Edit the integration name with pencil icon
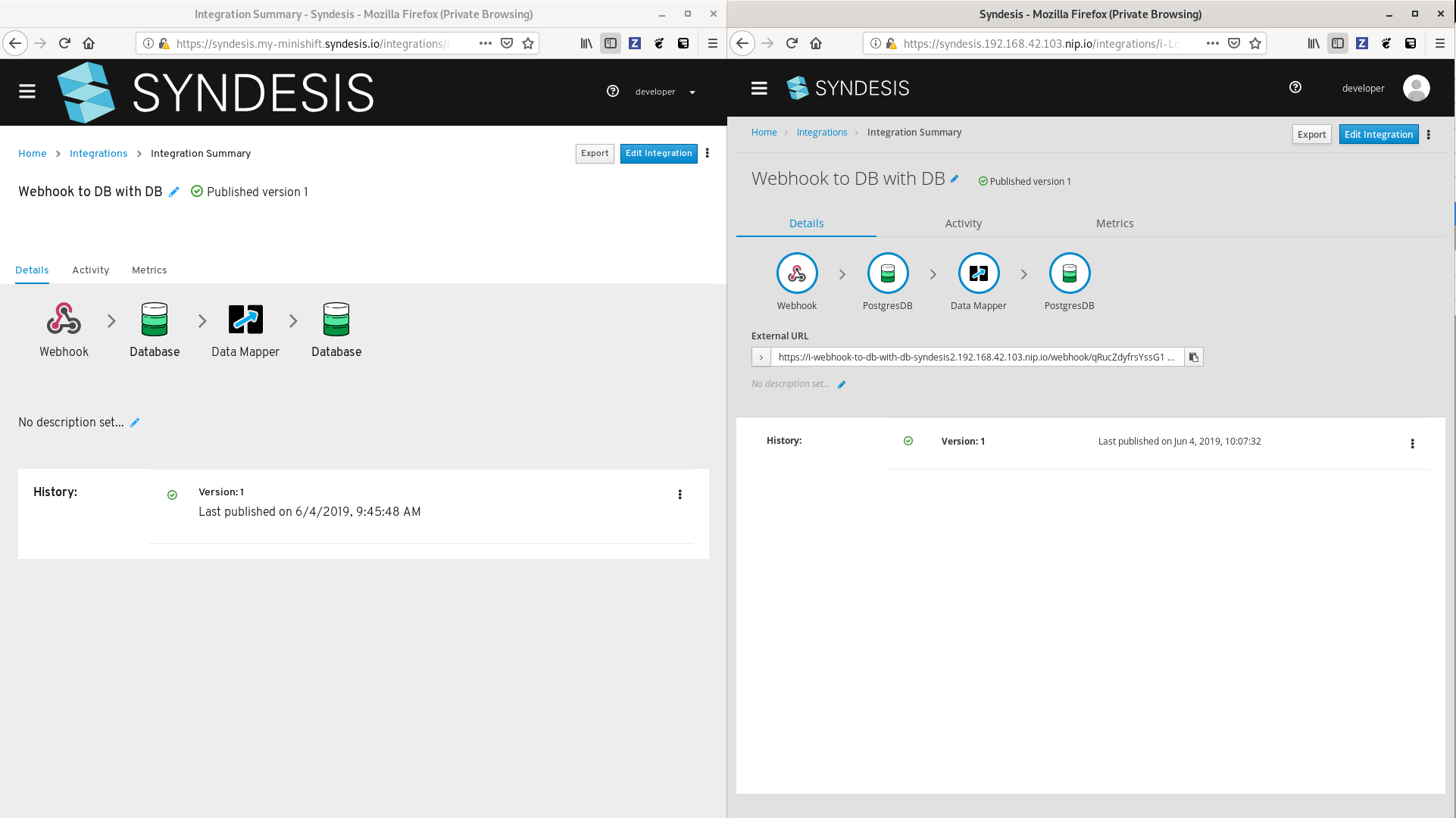This screenshot has width=1456, height=818. click(x=955, y=179)
